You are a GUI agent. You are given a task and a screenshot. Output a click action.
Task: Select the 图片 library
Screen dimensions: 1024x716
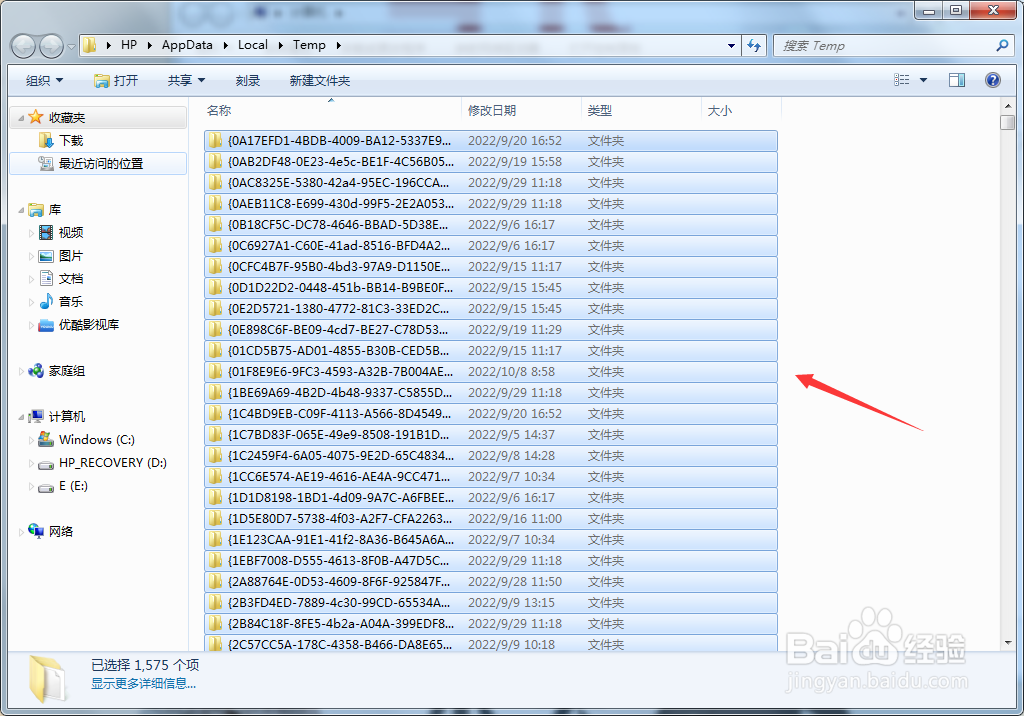(71, 255)
